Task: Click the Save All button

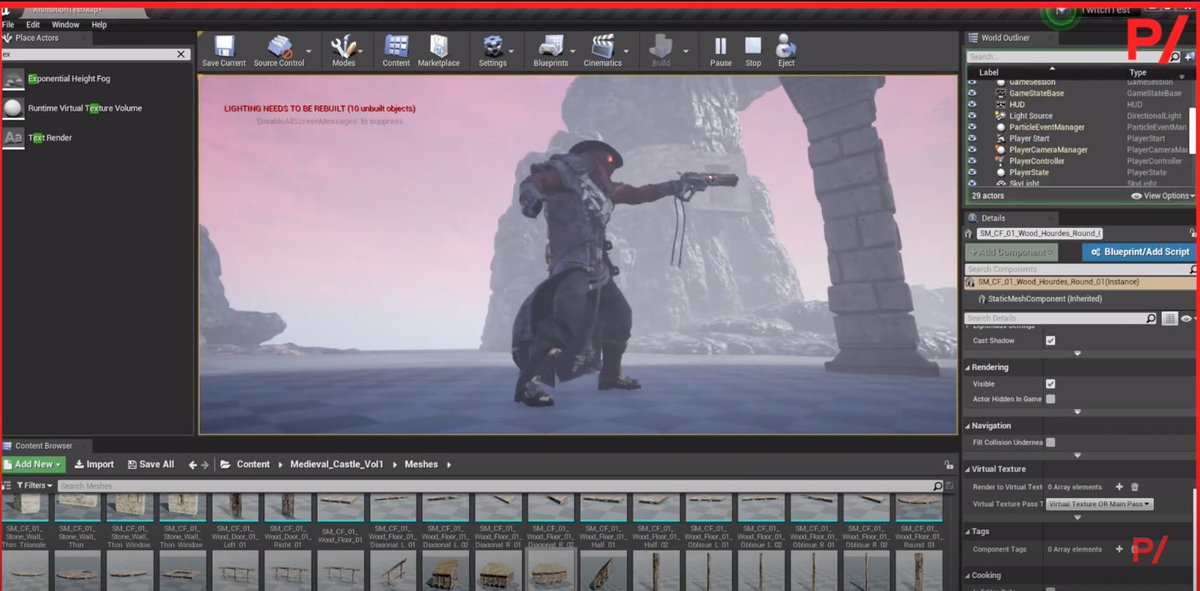Action: pos(149,464)
